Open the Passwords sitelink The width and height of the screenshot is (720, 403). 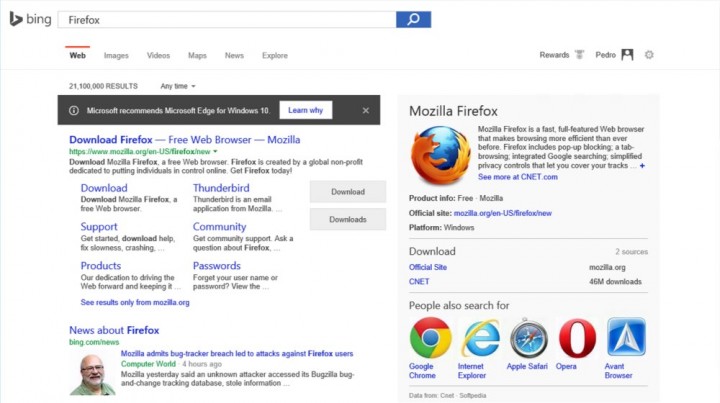pos(216,266)
